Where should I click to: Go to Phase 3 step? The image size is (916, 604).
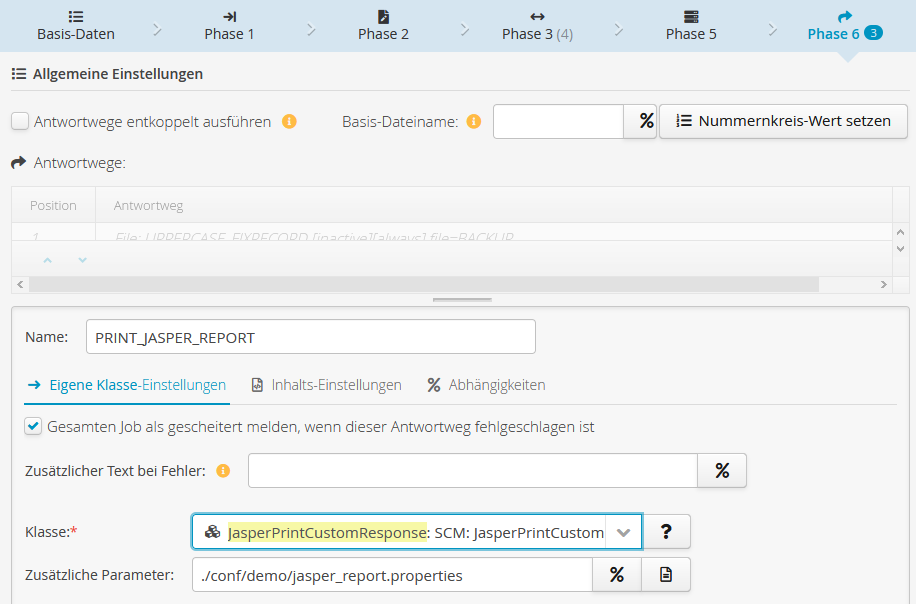point(537,26)
